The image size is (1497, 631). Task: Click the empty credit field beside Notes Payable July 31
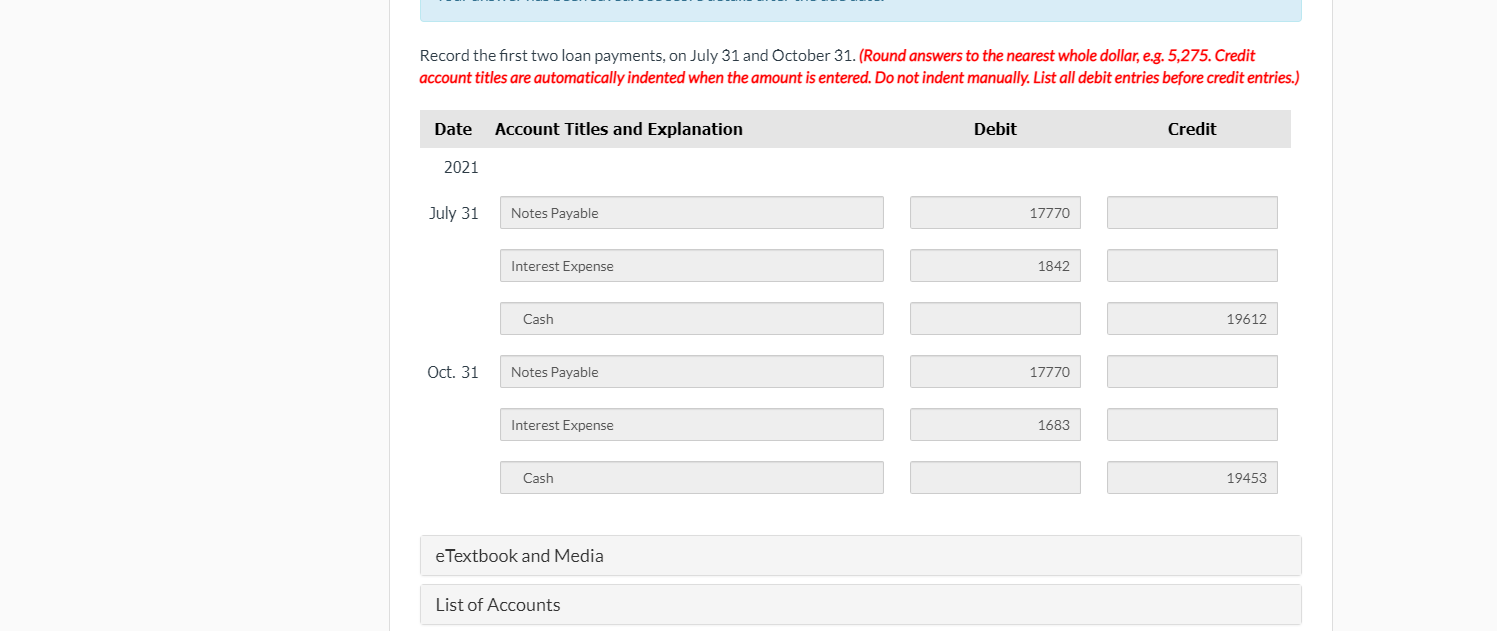click(1191, 212)
